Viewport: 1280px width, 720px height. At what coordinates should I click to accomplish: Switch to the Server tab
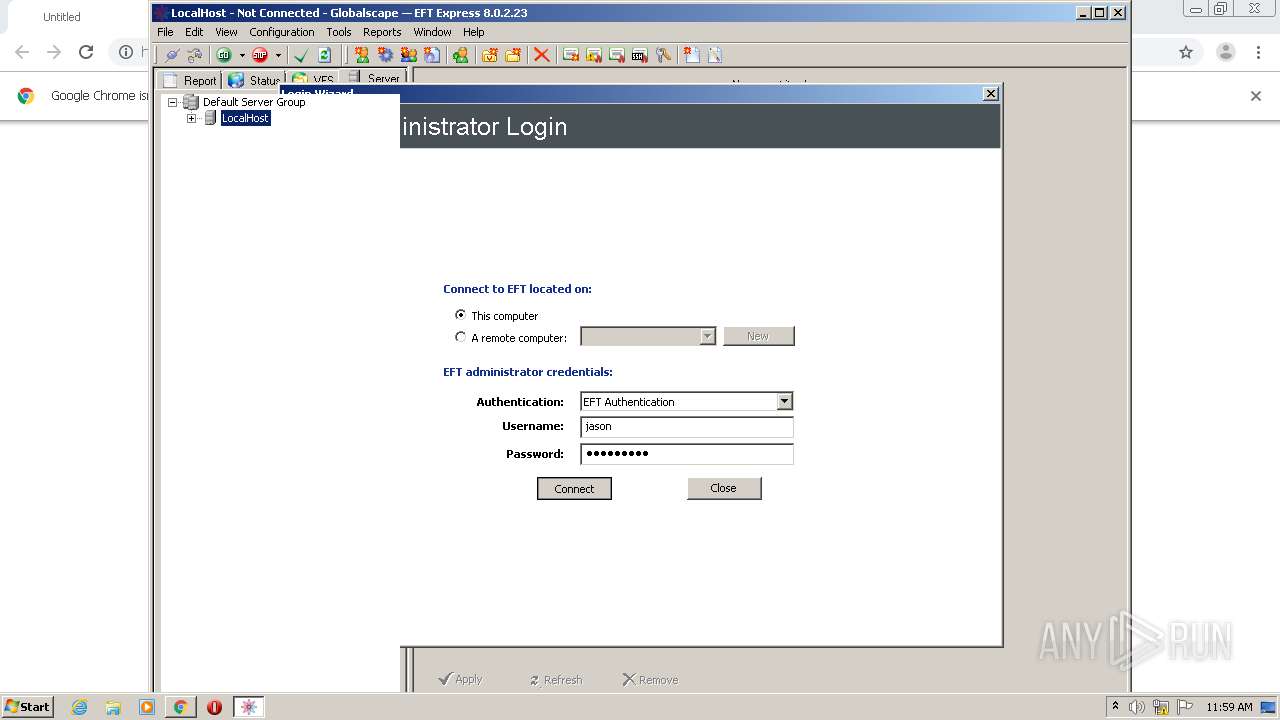pyautogui.click(x=373, y=79)
